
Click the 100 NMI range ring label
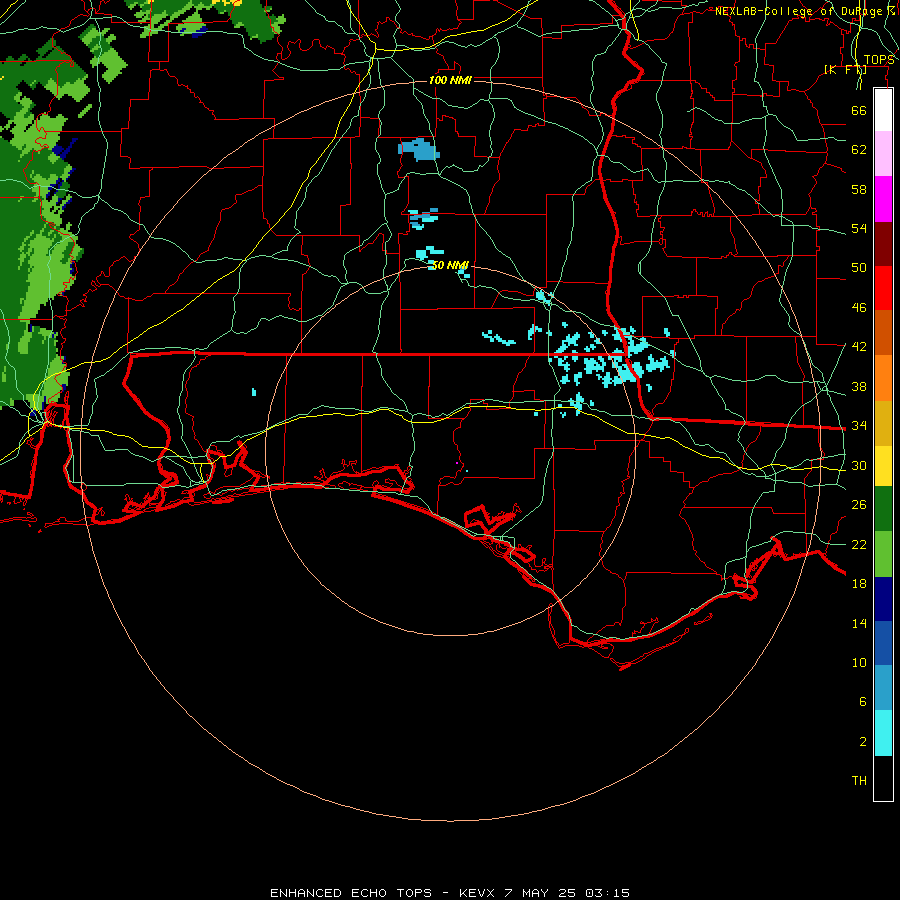click(450, 80)
